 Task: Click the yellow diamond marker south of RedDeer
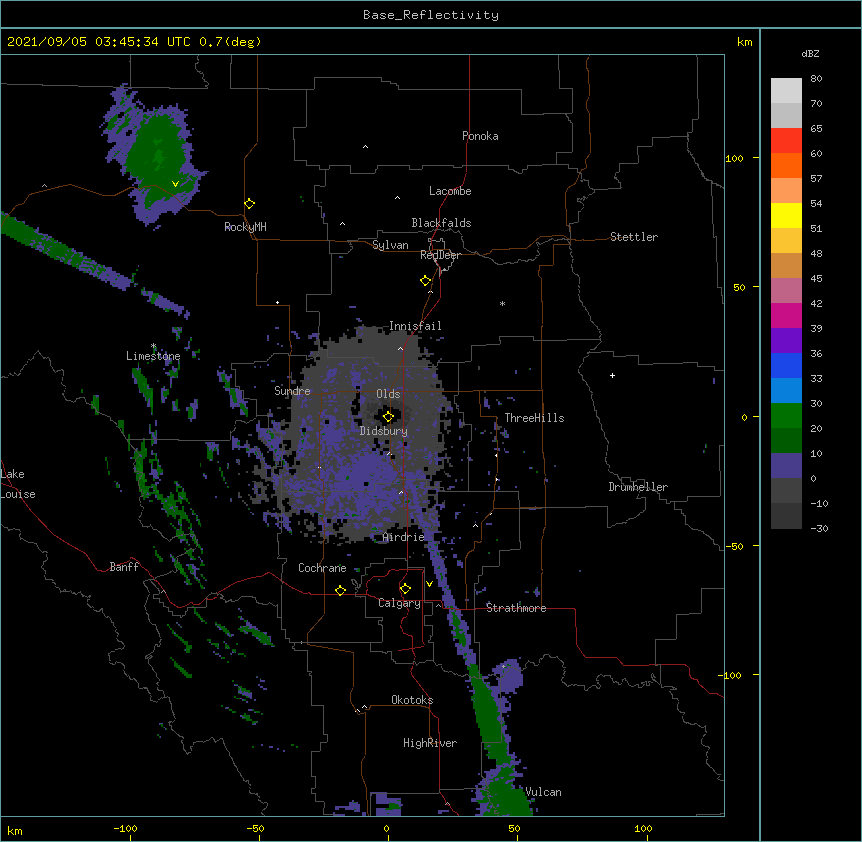coord(426,281)
